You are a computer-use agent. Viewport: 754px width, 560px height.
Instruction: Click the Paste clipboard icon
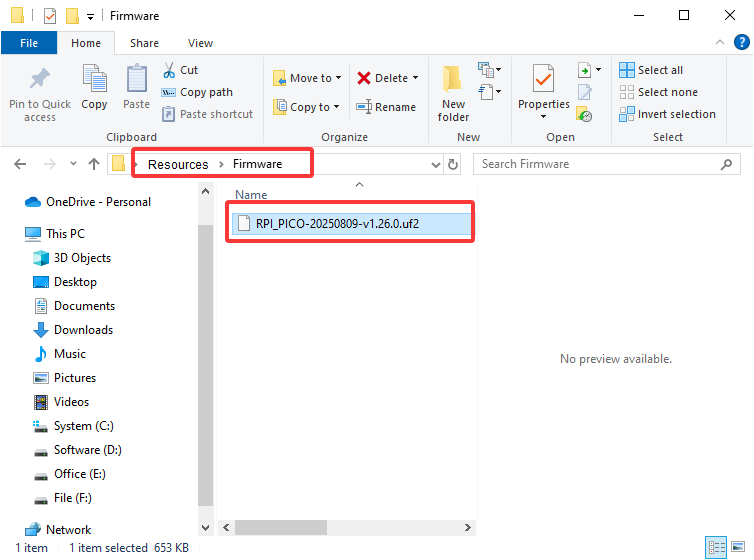[x=137, y=78]
